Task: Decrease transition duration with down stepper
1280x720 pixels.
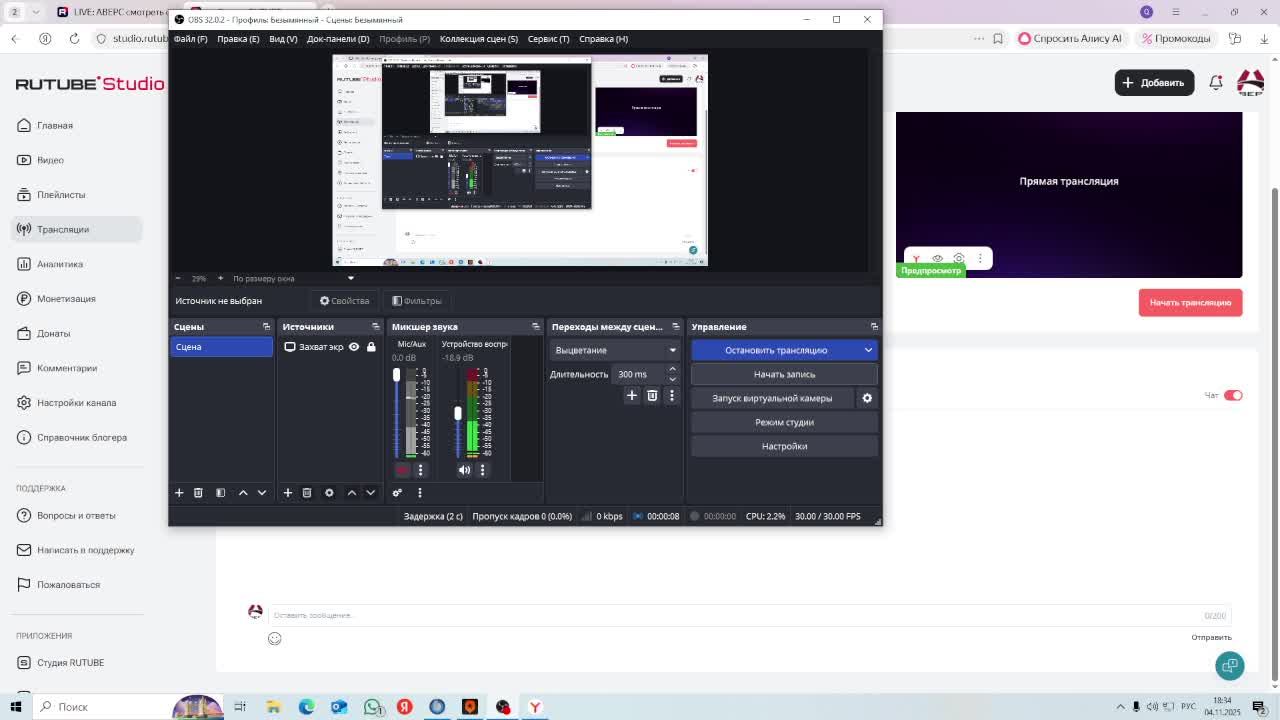Action: (672, 379)
